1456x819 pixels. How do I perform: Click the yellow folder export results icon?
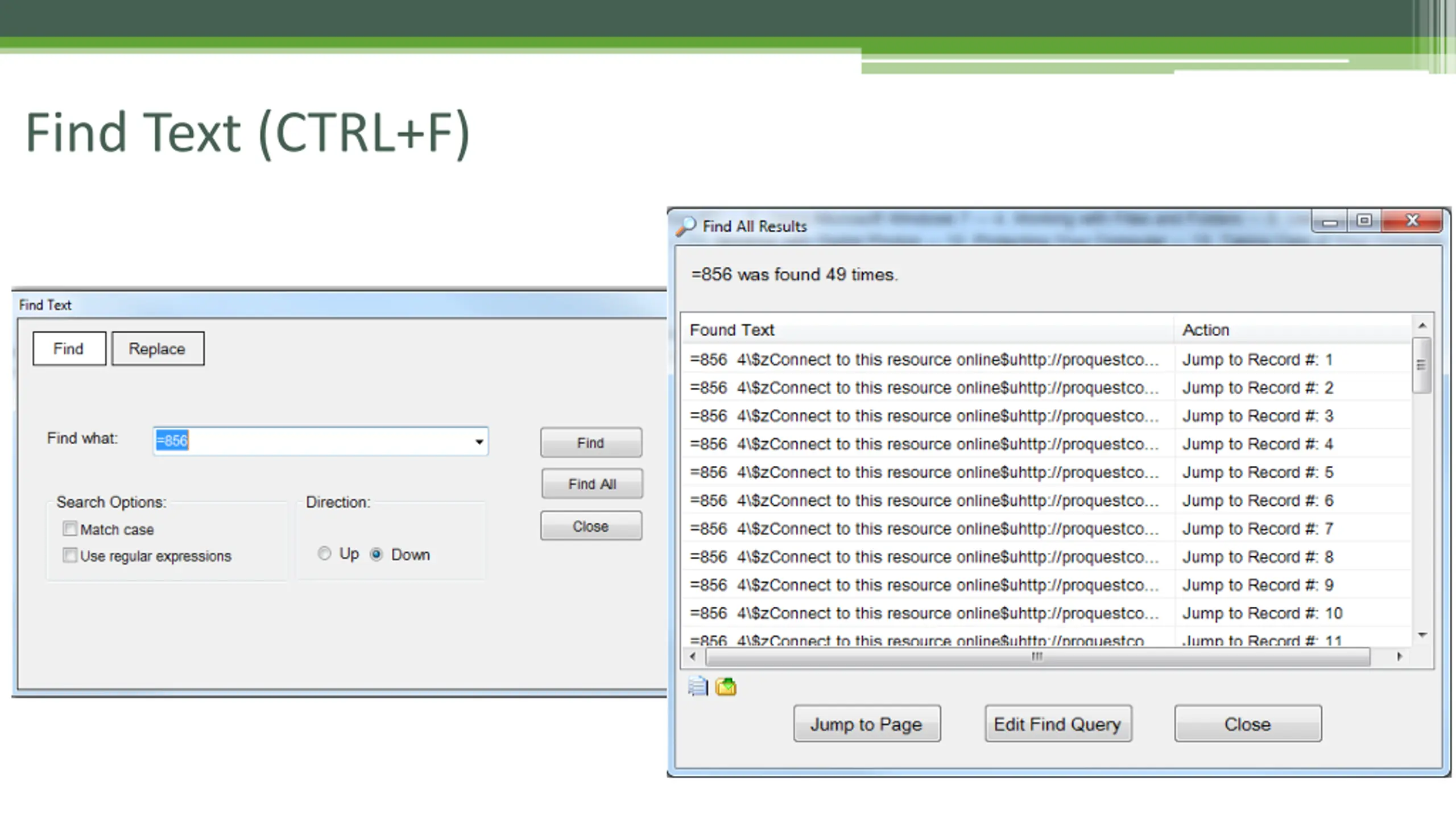(726, 686)
